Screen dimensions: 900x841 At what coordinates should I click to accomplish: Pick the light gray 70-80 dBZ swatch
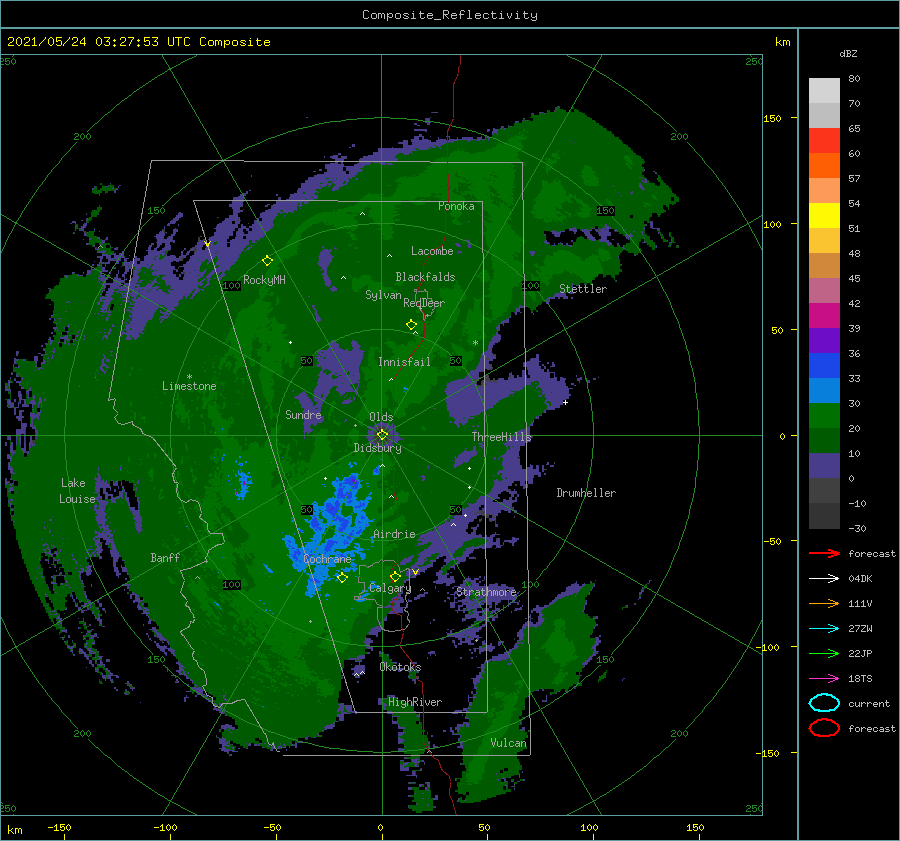pos(824,90)
